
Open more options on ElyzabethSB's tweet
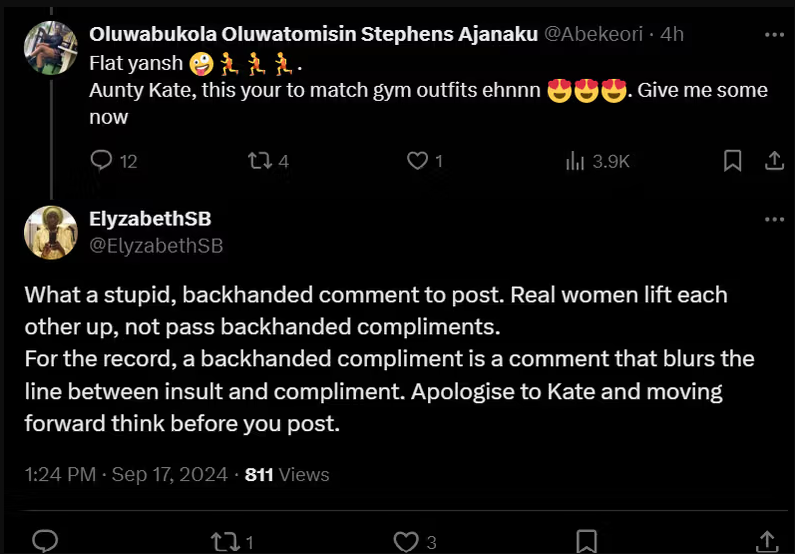(774, 220)
